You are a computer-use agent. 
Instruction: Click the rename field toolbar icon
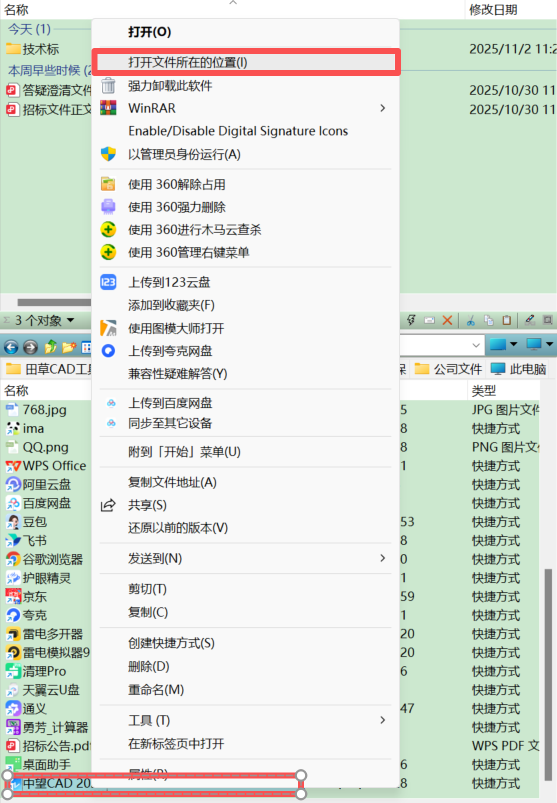pos(430,321)
